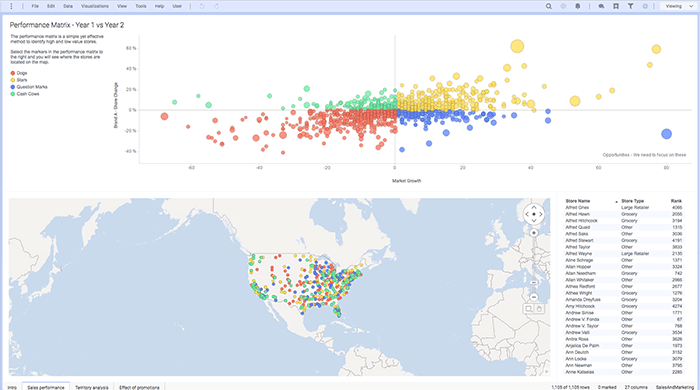Screen dimensions: 700x390
Task: Zoom in on the map with the plus button
Action: pyautogui.click(x=533, y=233)
